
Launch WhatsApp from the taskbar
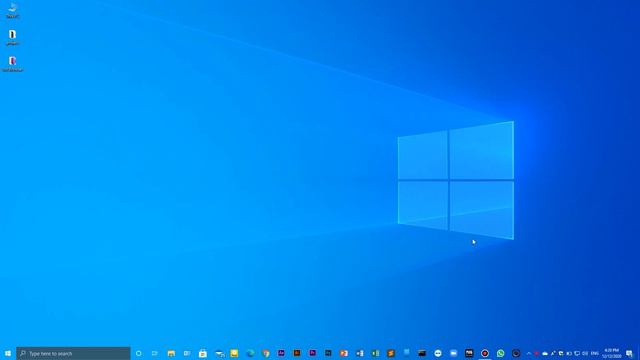(500, 353)
